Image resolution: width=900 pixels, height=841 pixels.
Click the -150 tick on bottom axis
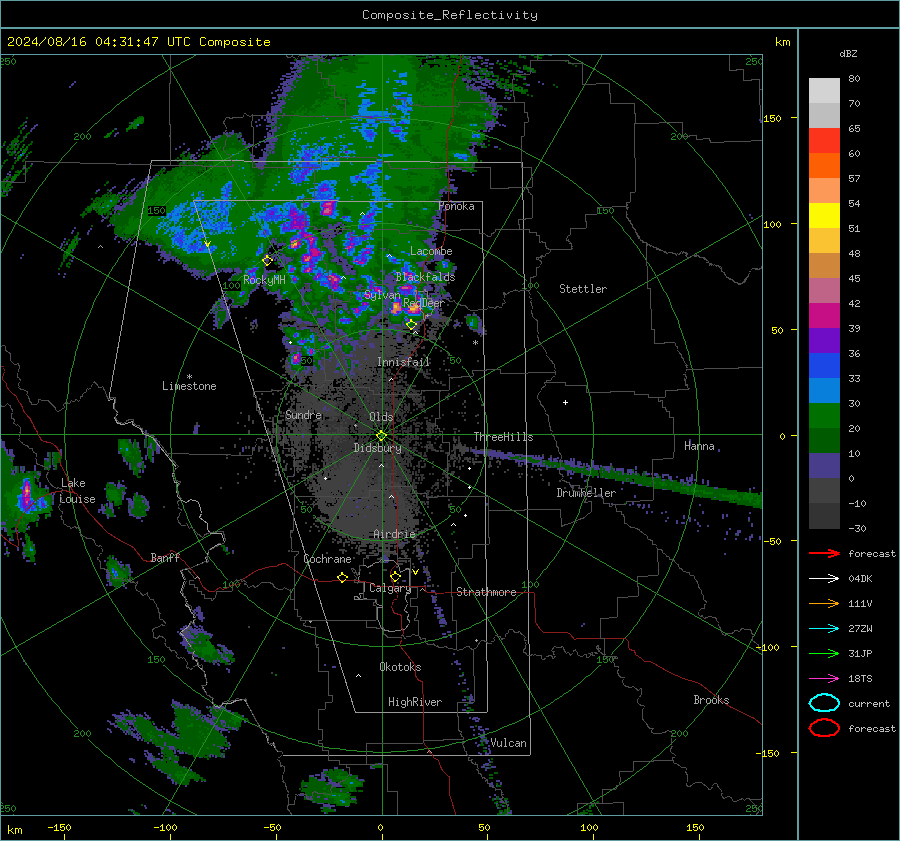point(59,827)
